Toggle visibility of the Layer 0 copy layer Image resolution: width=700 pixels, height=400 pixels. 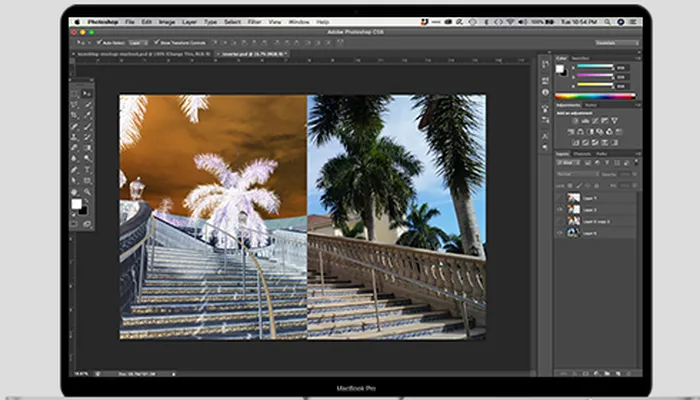[560, 221]
